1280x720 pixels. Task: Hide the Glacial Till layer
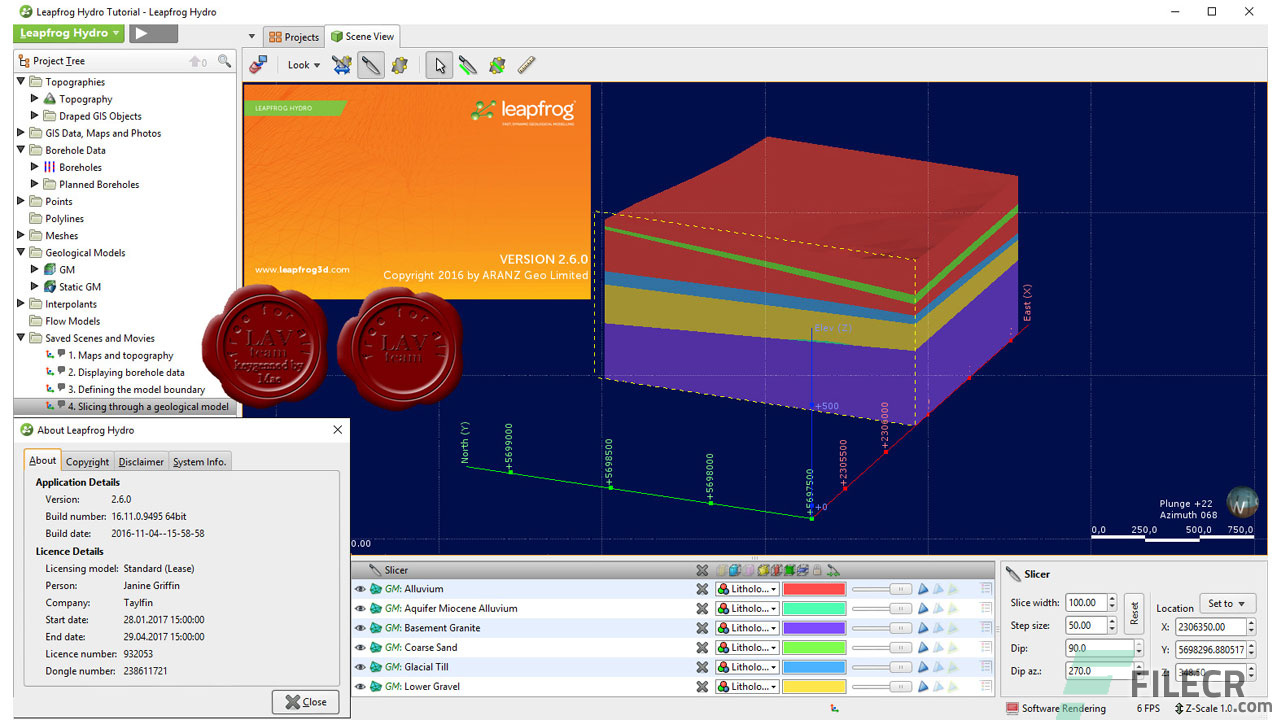[x=360, y=667]
